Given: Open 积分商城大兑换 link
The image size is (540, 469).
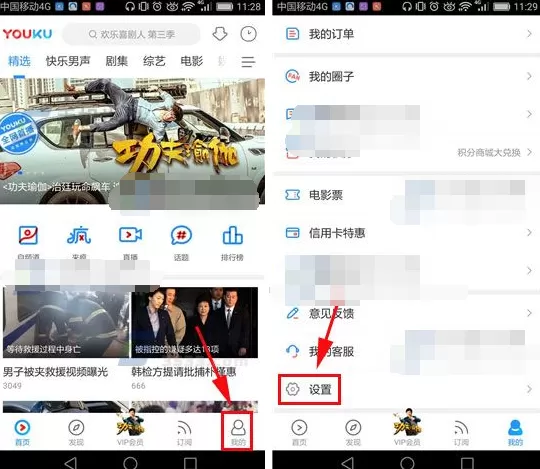Looking at the screenshot, I should click(x=489, y=152).
